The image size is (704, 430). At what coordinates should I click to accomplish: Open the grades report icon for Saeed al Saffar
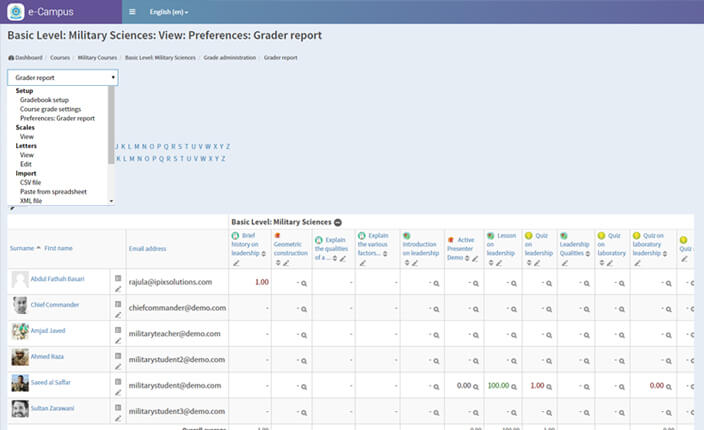(x=118, y=382)
